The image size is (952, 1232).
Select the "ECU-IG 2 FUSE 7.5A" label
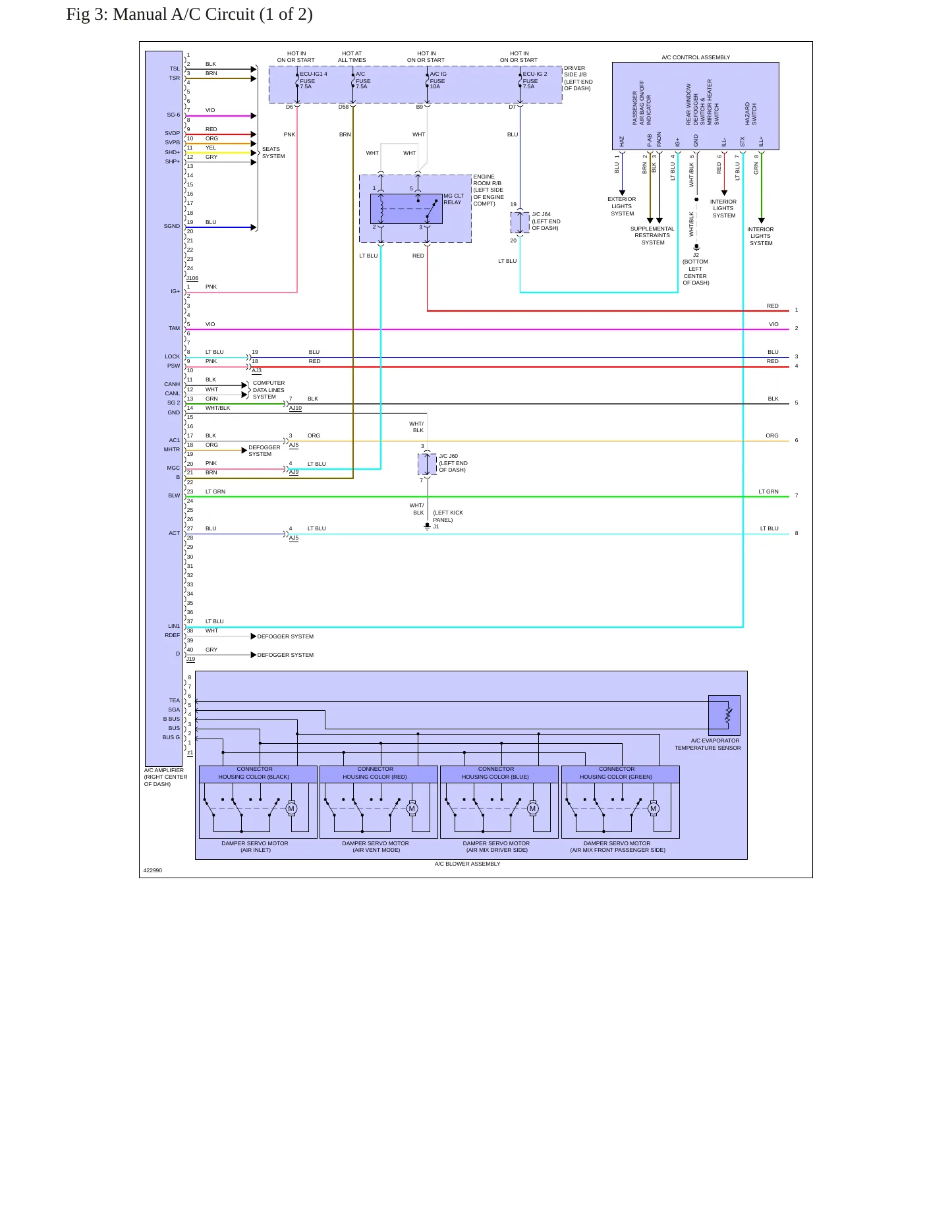[535, 80]
